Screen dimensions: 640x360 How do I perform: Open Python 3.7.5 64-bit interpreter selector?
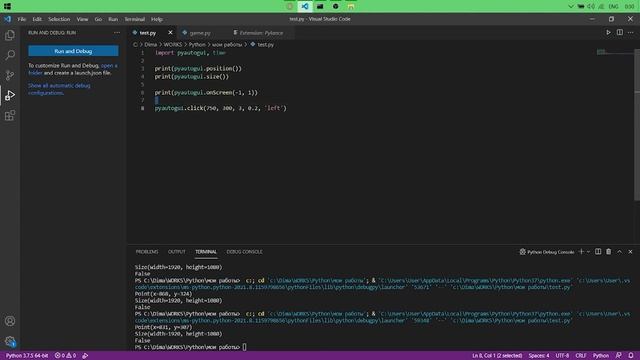tap(27, 356)
